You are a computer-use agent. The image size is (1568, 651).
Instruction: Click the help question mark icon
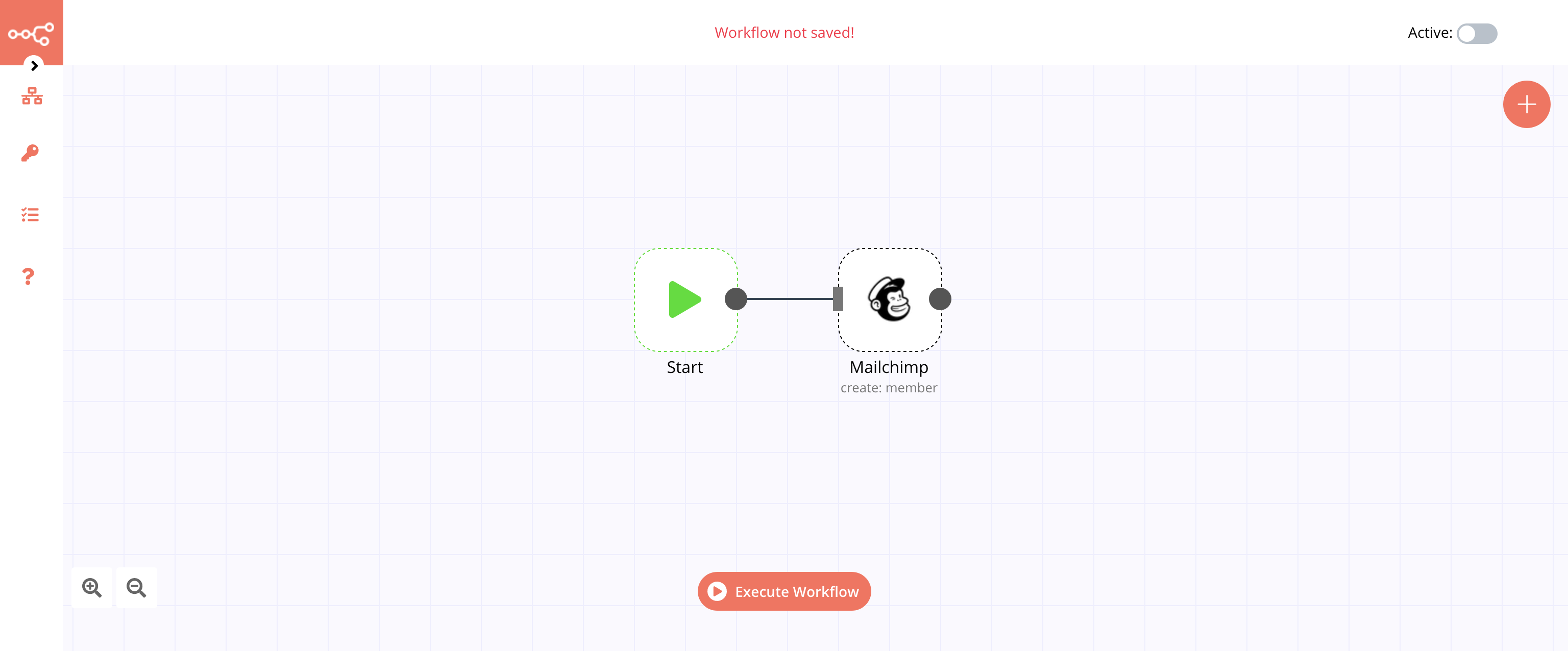tap(28, 276)
